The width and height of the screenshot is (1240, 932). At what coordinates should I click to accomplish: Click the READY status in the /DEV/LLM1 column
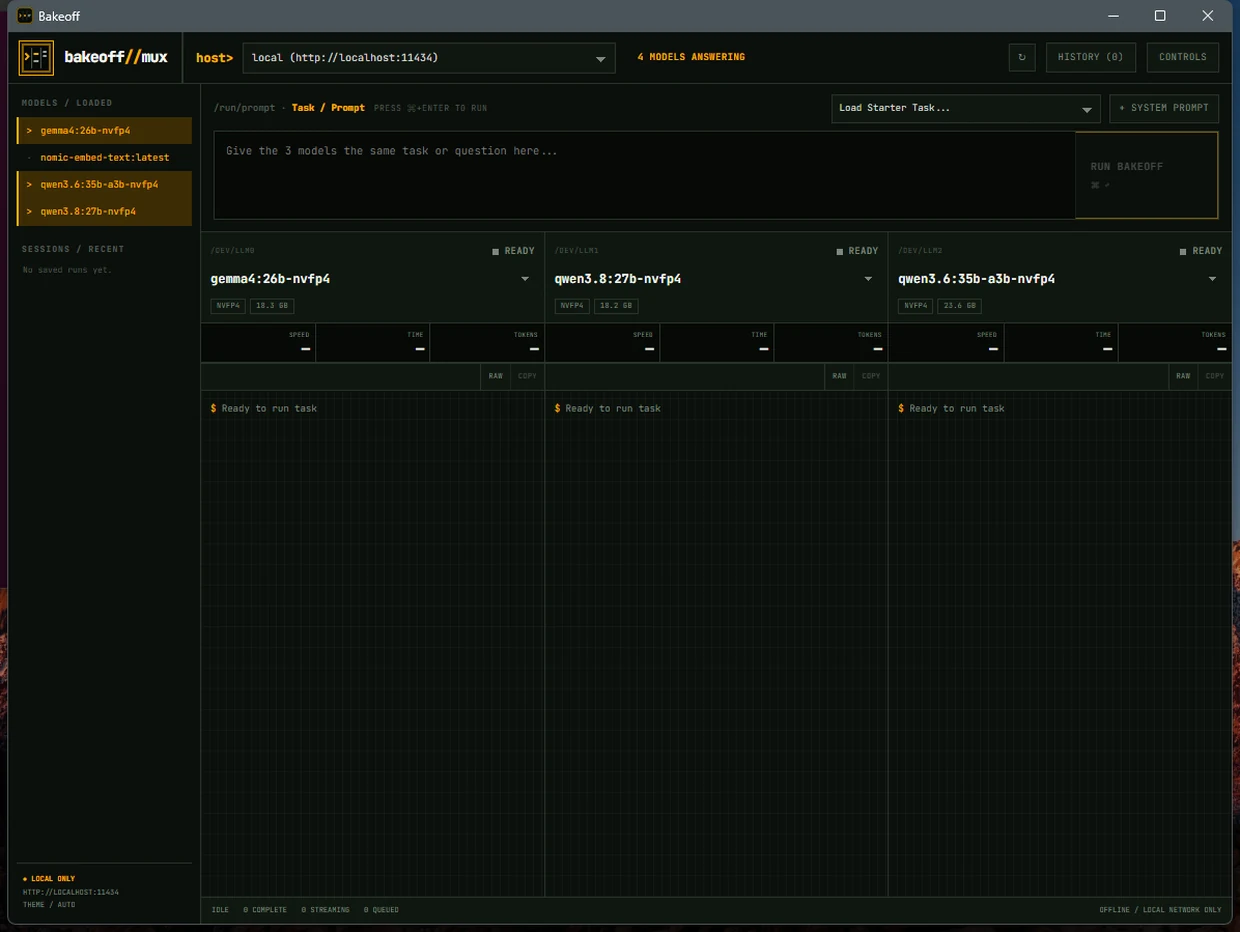pyautogui.click(x=857, y=251)
